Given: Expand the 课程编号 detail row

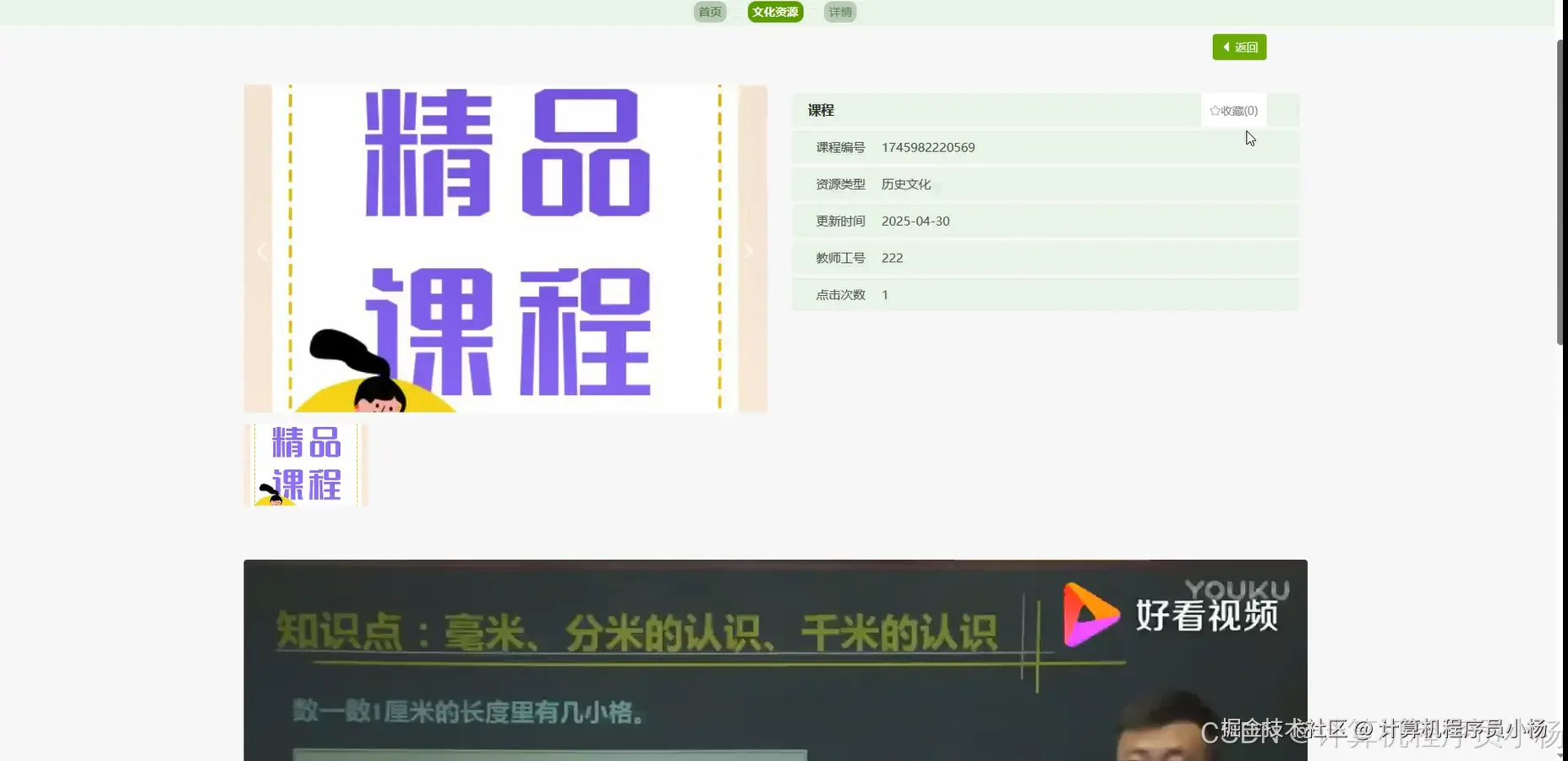Looking at the screenshot, I should pos(839,147).
